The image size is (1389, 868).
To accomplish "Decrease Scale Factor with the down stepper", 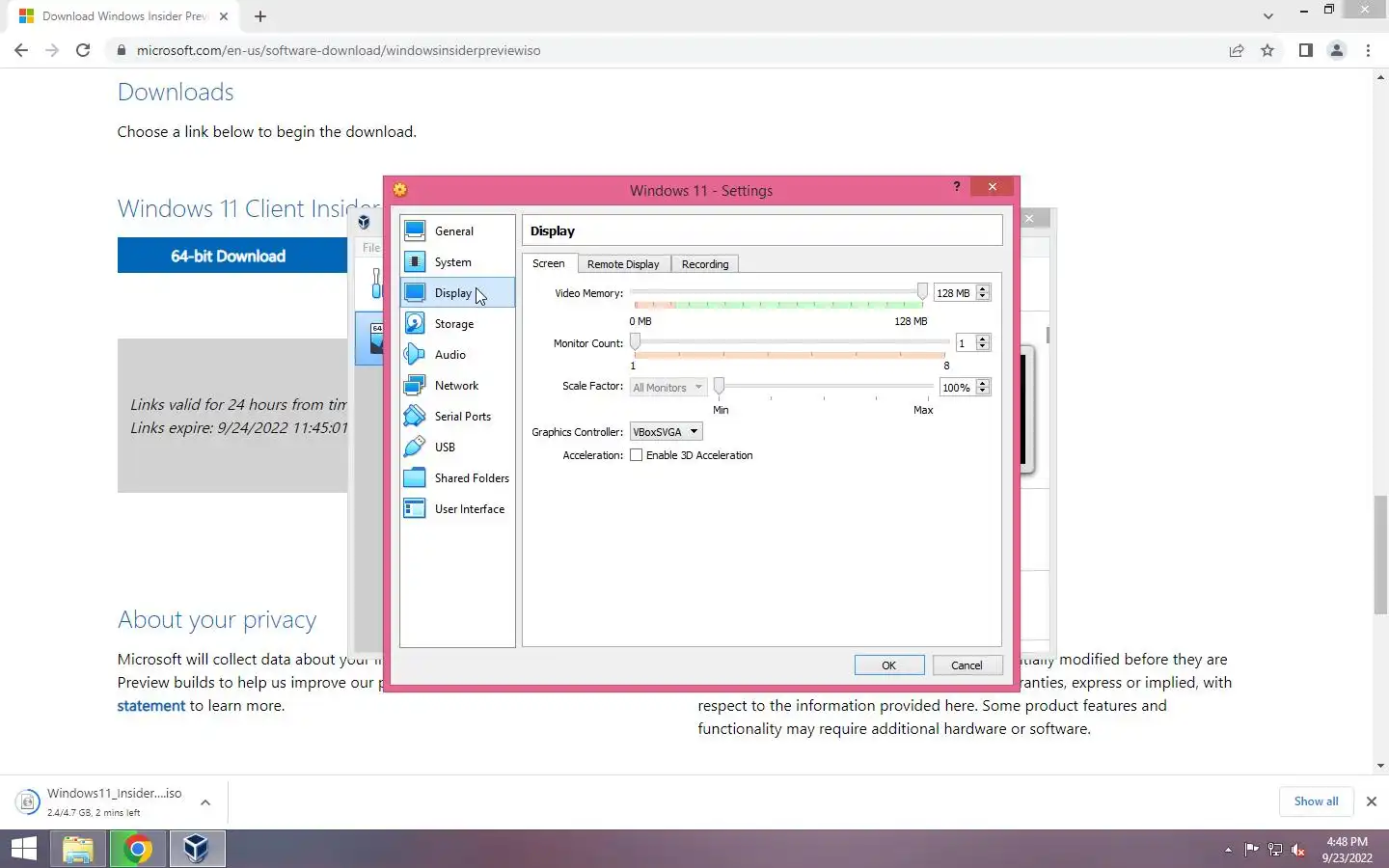I will coord(983,392).
